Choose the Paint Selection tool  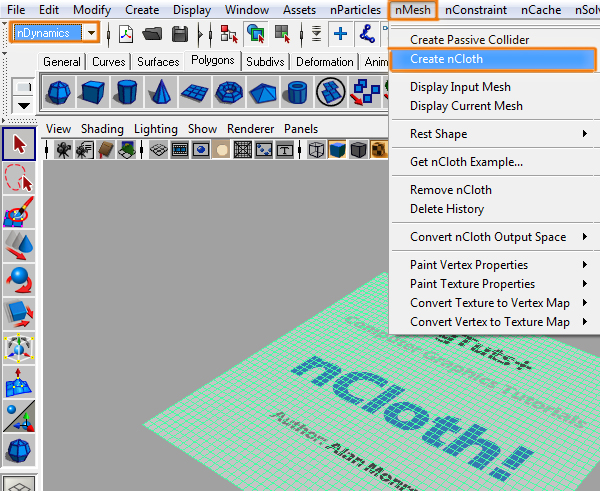click(x=19, y=212)
